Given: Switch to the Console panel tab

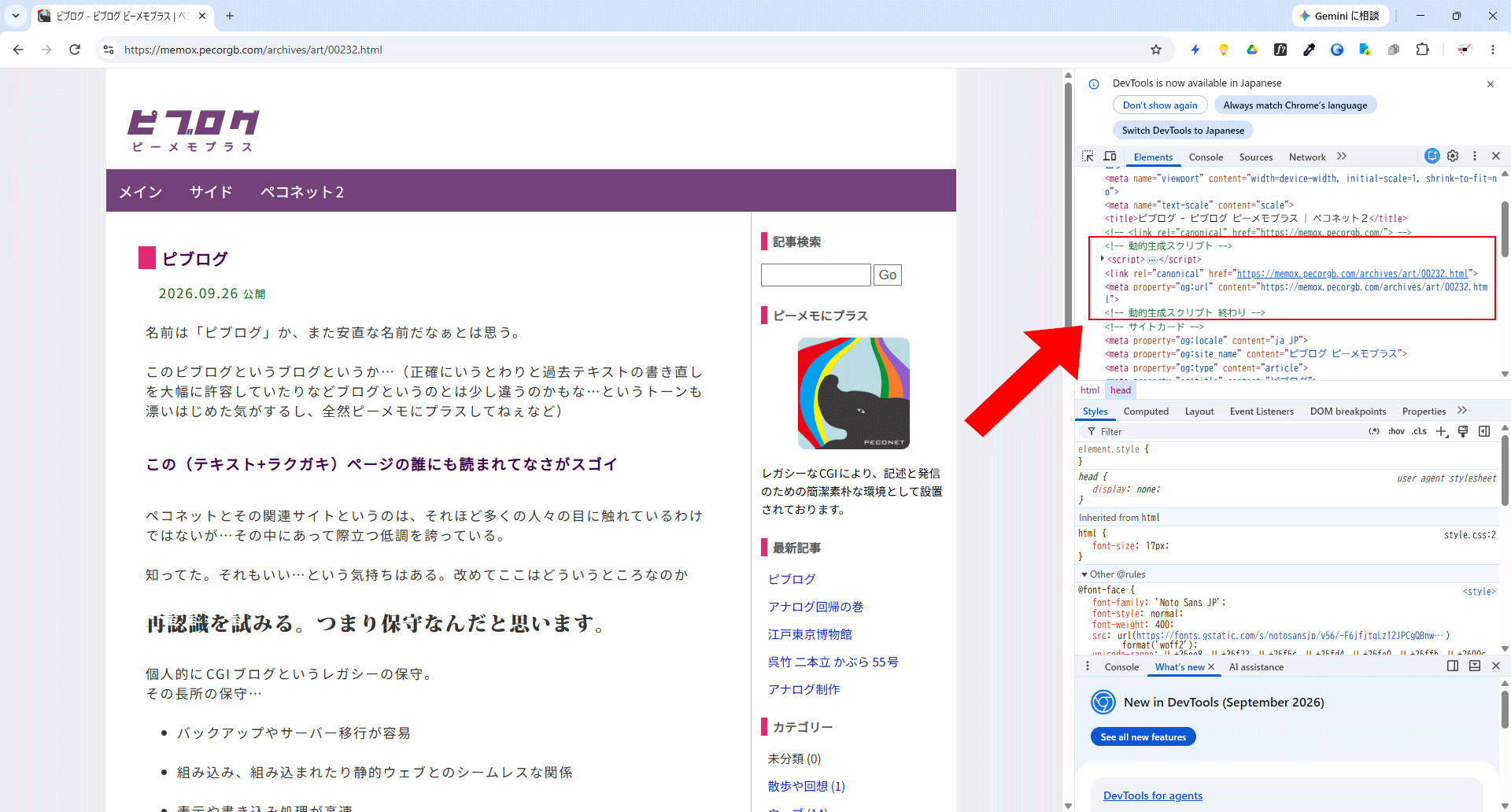Looking at the screenshot, I should tap(1206, 157).
